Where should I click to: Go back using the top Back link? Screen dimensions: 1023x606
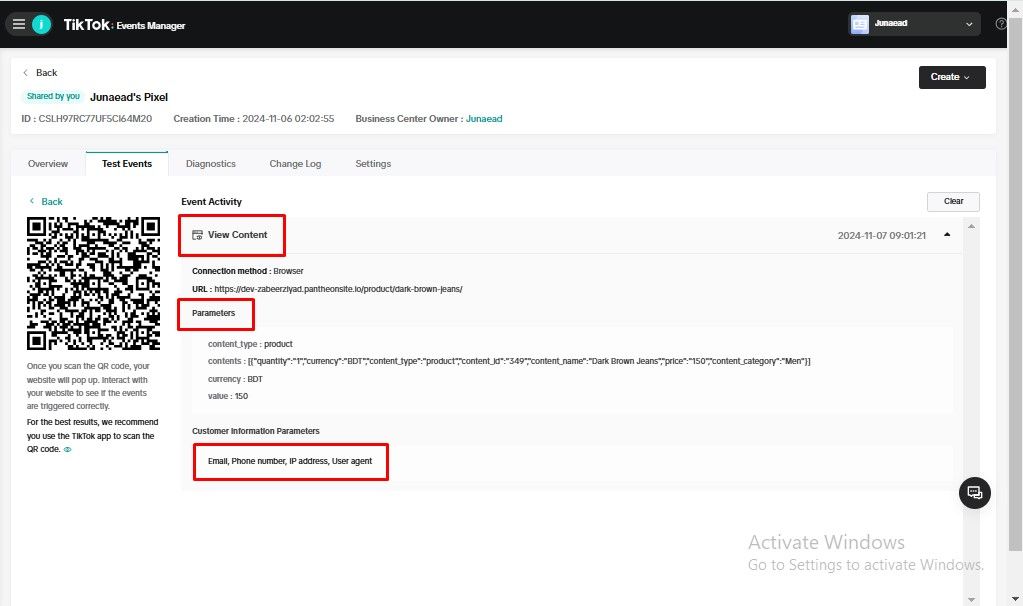pos(40,72)
